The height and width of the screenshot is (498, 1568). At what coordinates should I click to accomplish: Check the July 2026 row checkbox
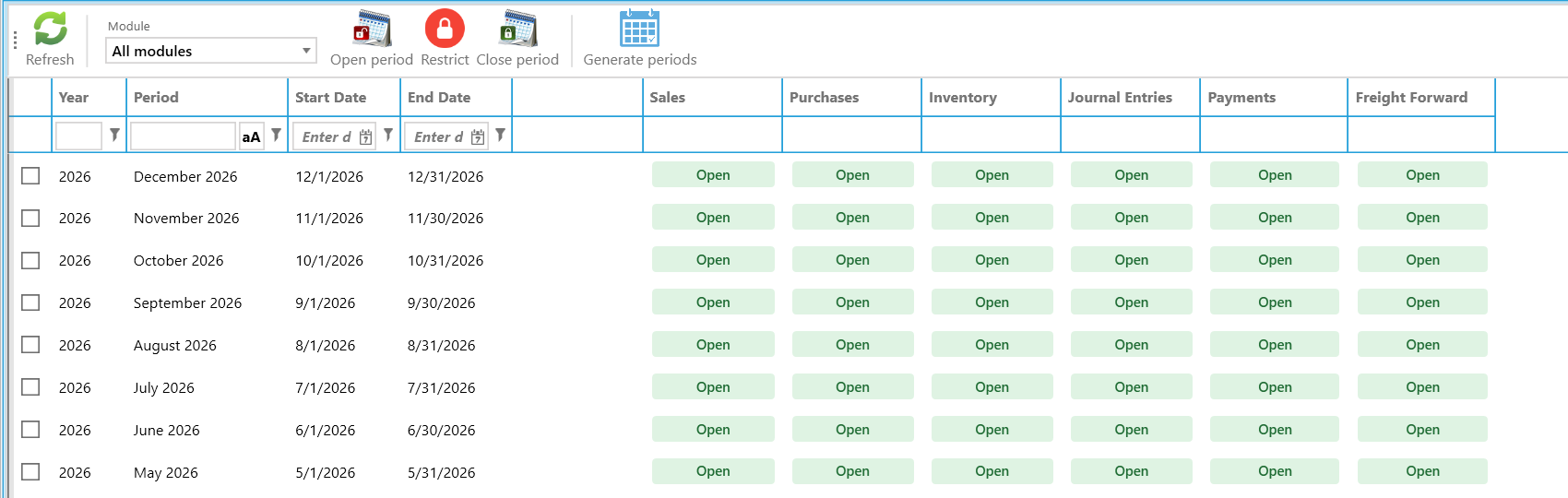(x=30, y=386)
